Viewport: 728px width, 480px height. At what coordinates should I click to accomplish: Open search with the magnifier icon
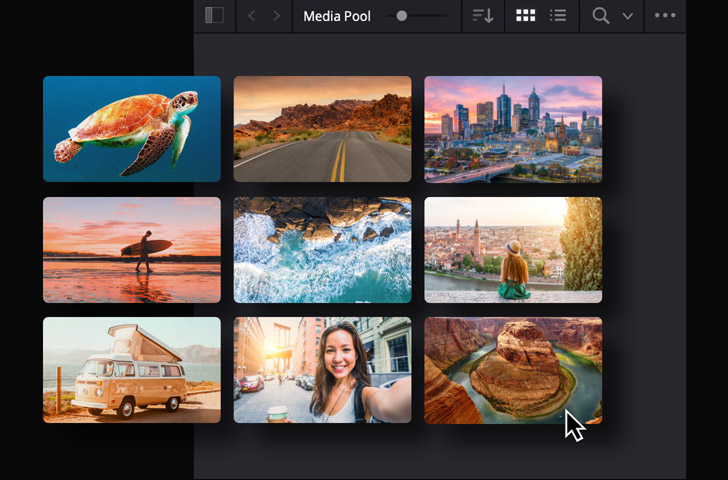pos(601,16)
